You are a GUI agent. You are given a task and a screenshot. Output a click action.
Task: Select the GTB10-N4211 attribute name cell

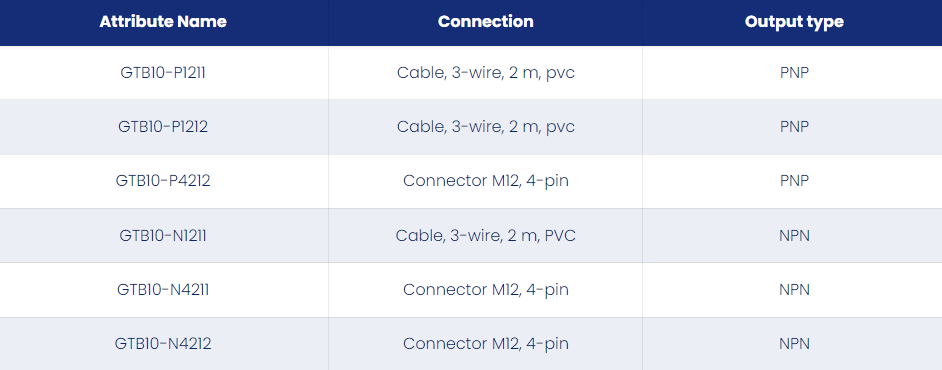163,290
